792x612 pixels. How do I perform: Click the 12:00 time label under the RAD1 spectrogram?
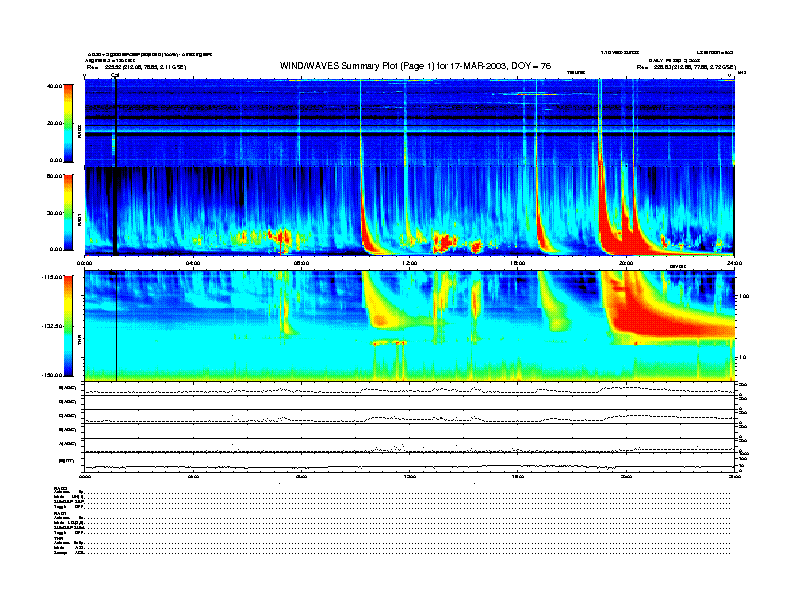click(409, 263)
